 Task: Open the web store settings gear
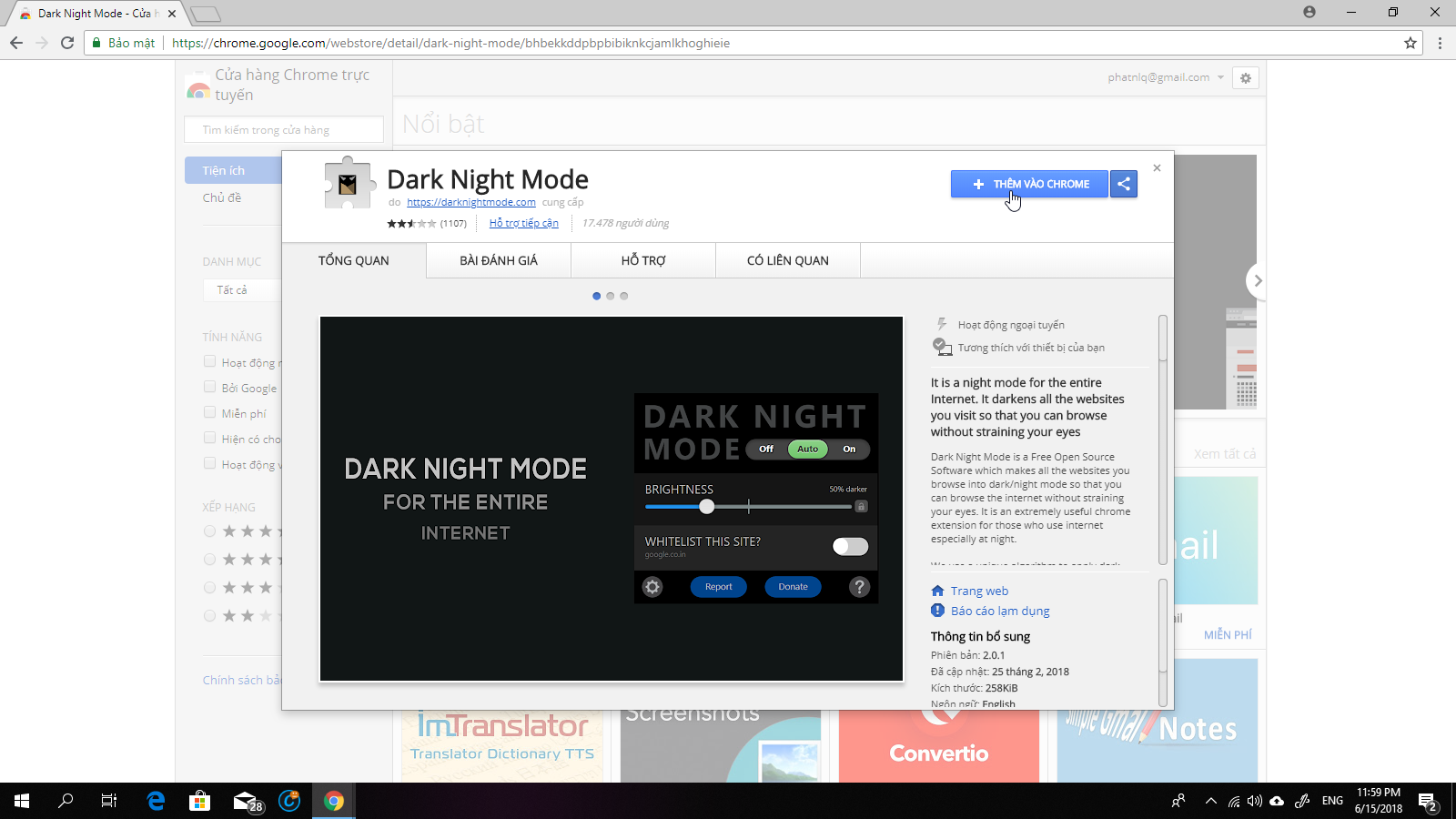pyautogui.click(x=1246, y=78)
